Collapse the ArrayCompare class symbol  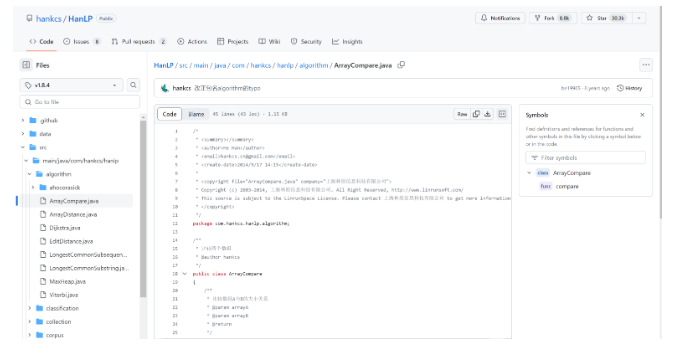[529, 173]
